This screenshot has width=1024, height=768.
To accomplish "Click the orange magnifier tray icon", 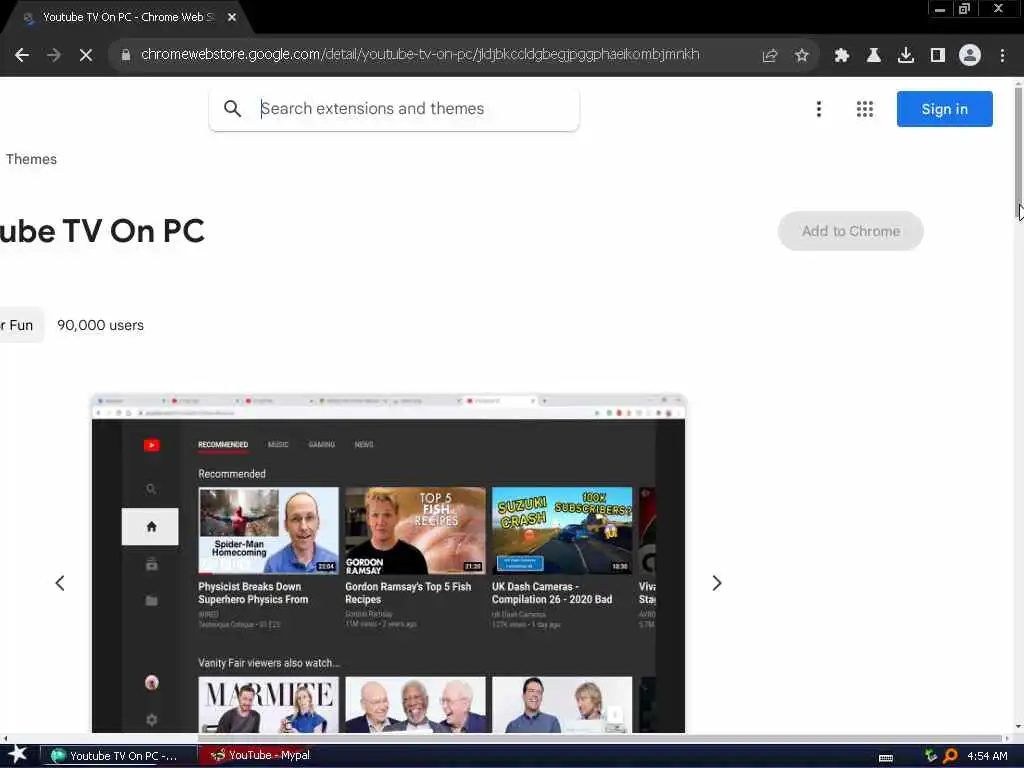I will point(950,756).
